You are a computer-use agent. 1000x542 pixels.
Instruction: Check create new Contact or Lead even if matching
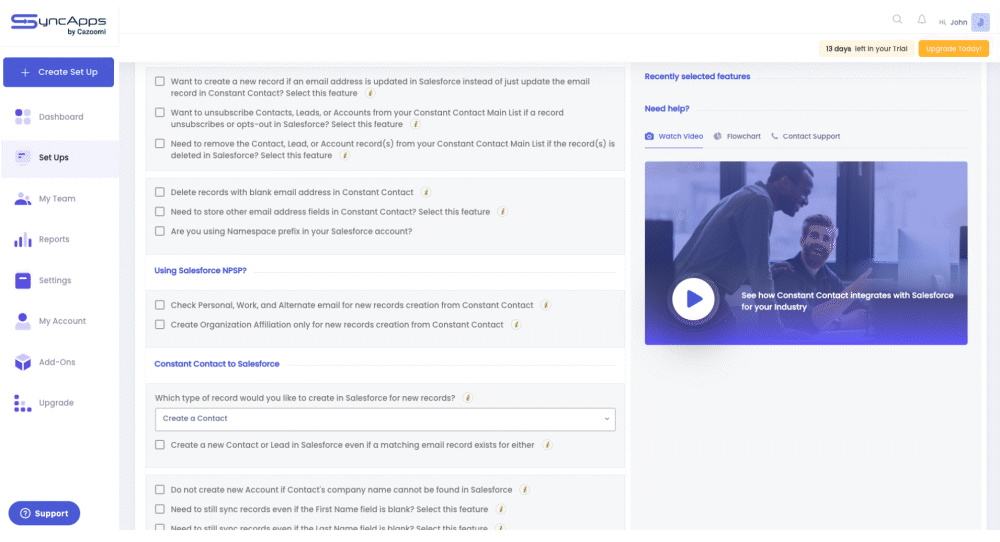[x=160, y=445]
